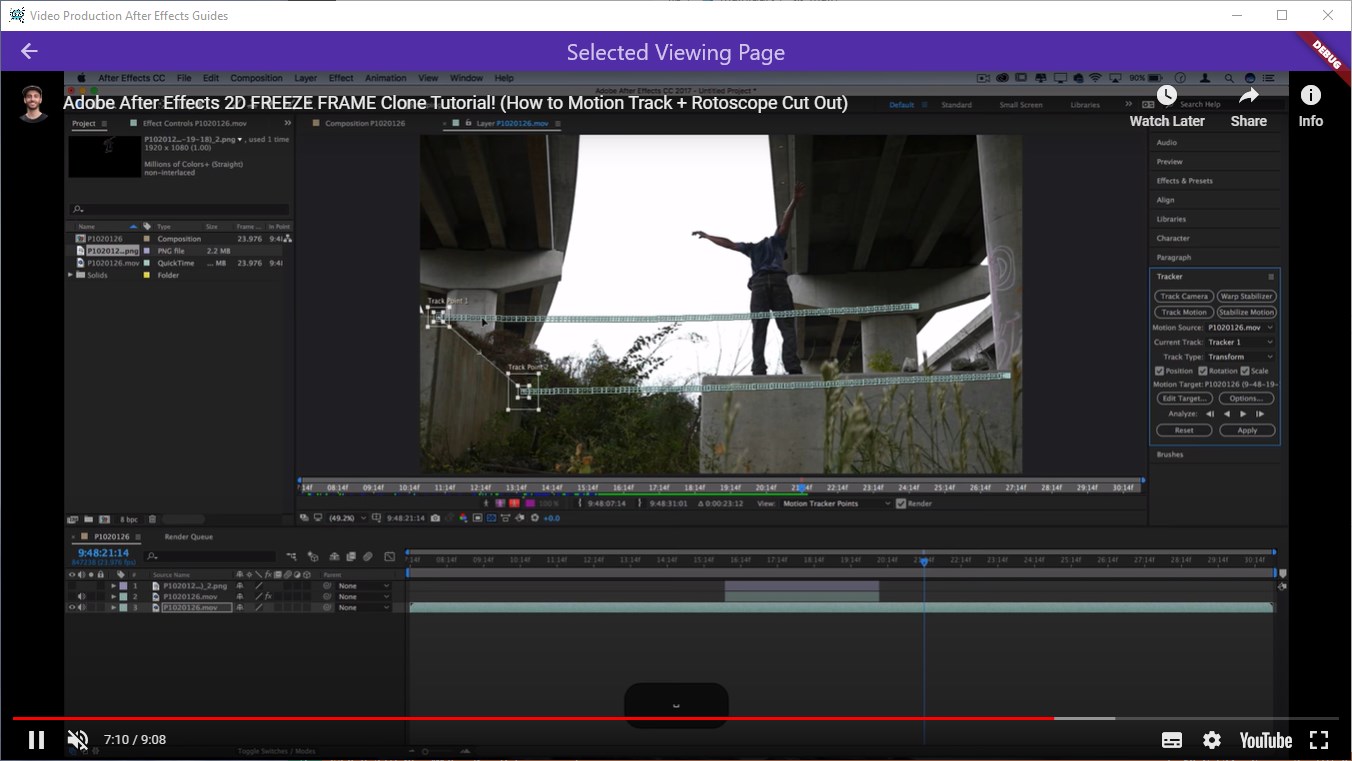The height and width of the screenshot is (761, 1352).
Task: Analyze one frame backward
Action: tap(1210, 414)
